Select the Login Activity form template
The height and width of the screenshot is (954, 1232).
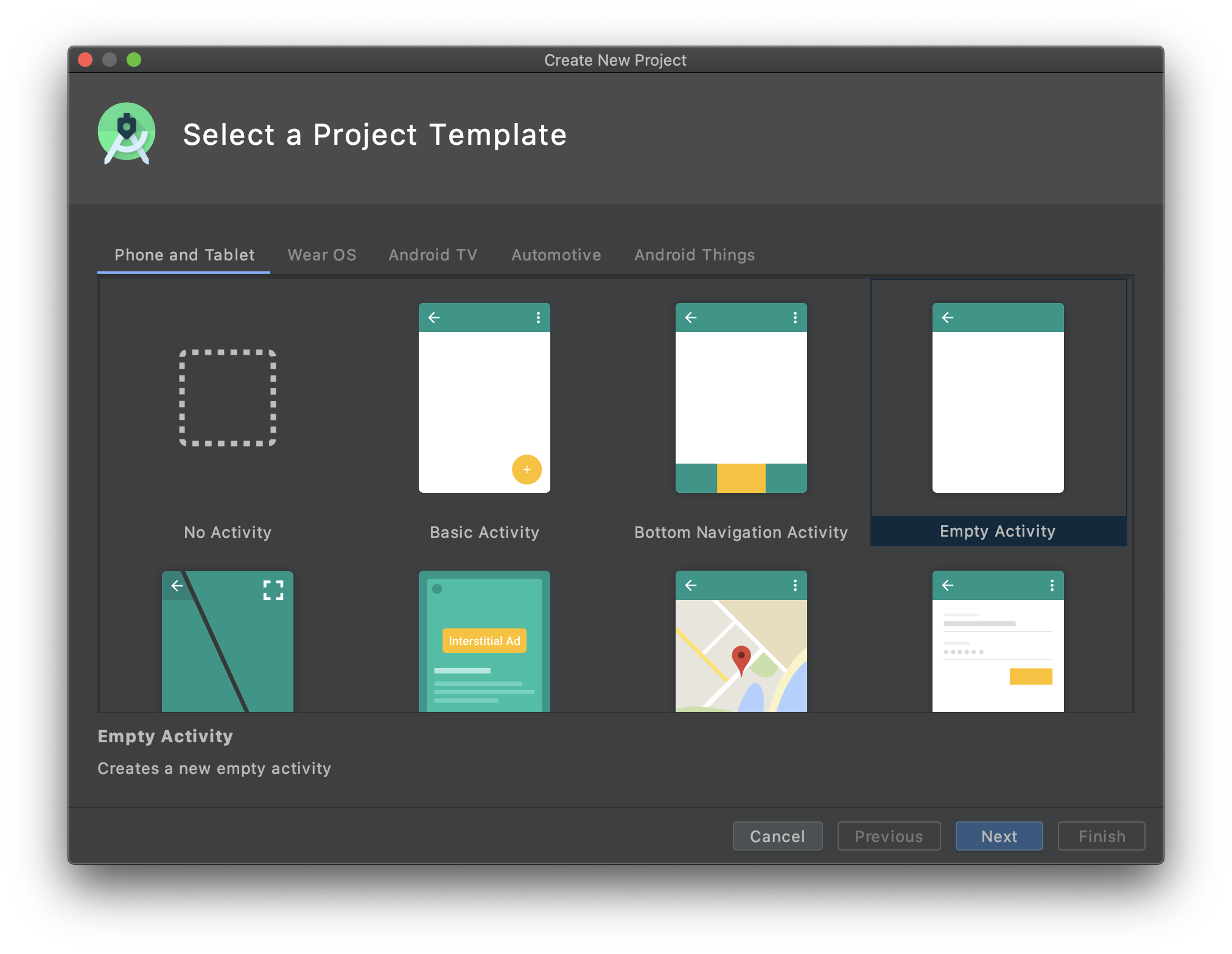click(x=998, y=641)
